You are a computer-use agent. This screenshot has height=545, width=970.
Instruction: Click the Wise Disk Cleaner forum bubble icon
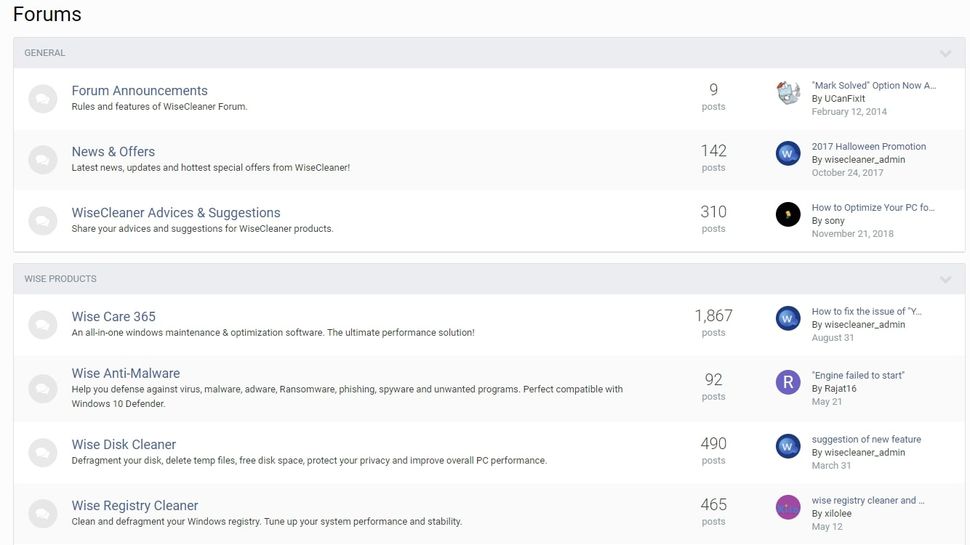tap(42, 451)
